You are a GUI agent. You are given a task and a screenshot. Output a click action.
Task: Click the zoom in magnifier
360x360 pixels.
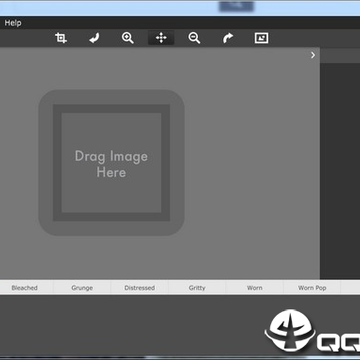[128, 38]
